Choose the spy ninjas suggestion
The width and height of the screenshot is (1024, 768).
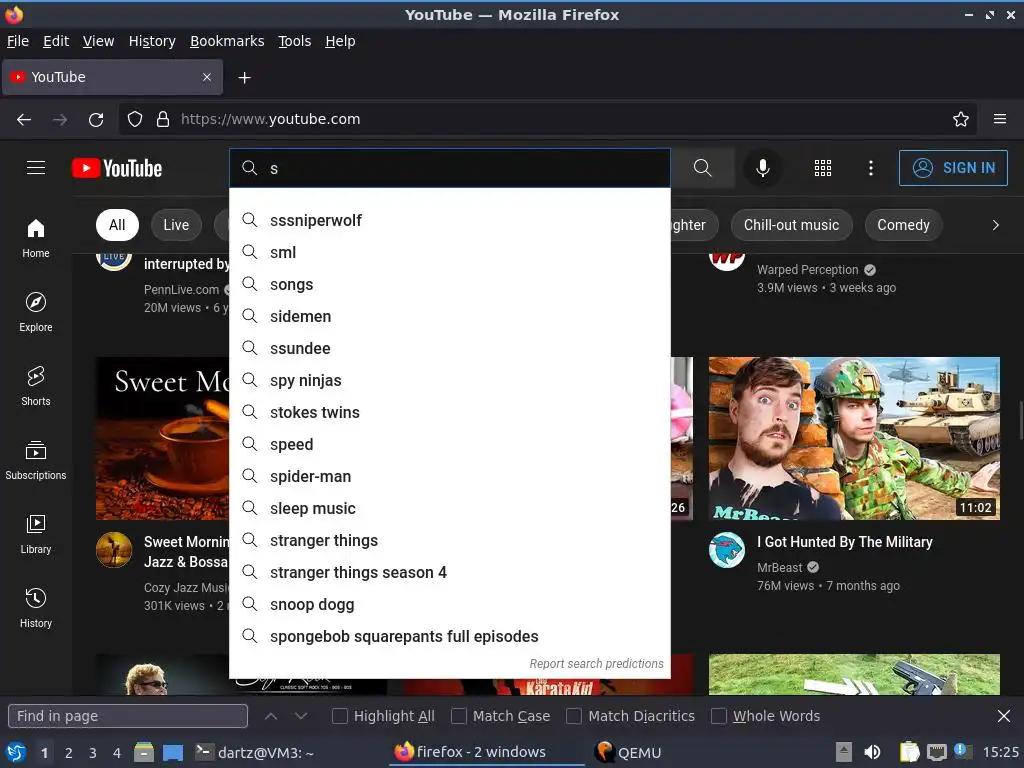click(x=450, y=381)
